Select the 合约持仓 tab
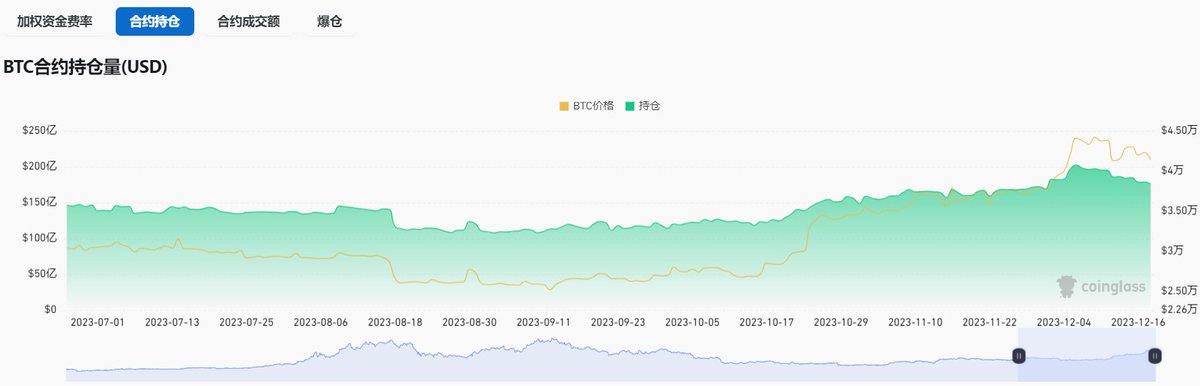Viewport: 1200px width, 386px height. pyautogui.click(x=155, y=20)
